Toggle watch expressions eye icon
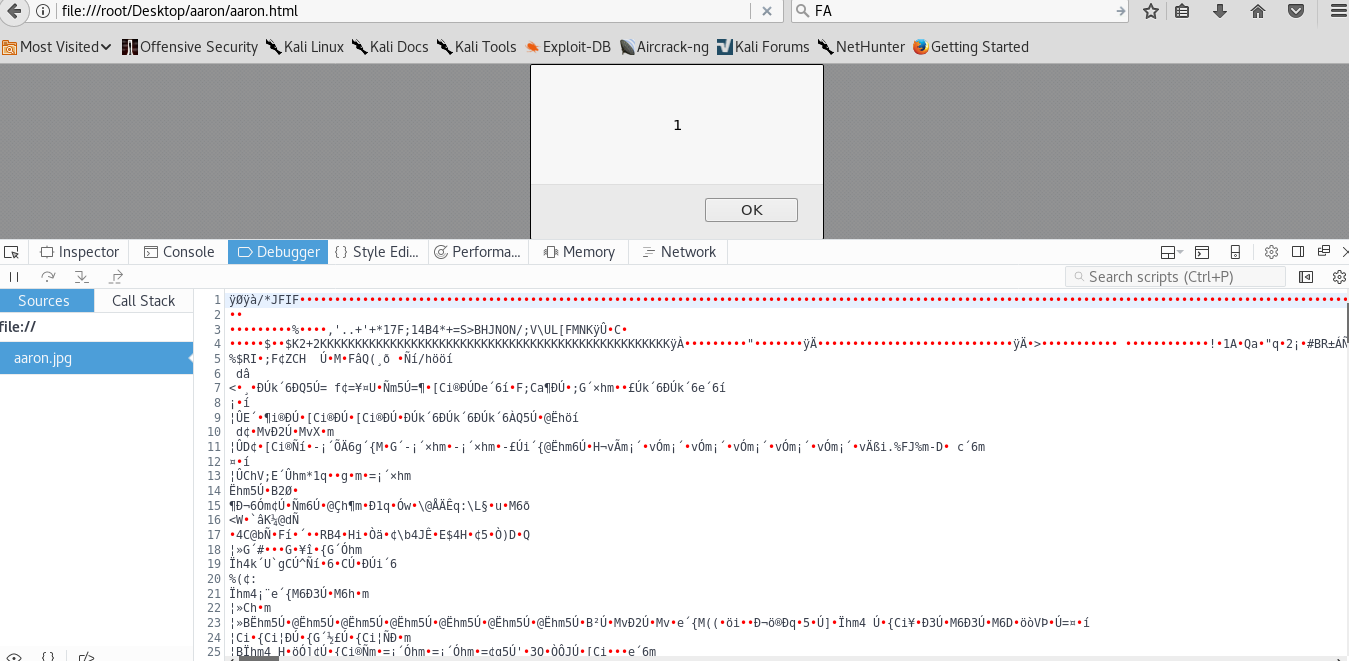This screenshot has width=1349, height=661. click(13, 657)
